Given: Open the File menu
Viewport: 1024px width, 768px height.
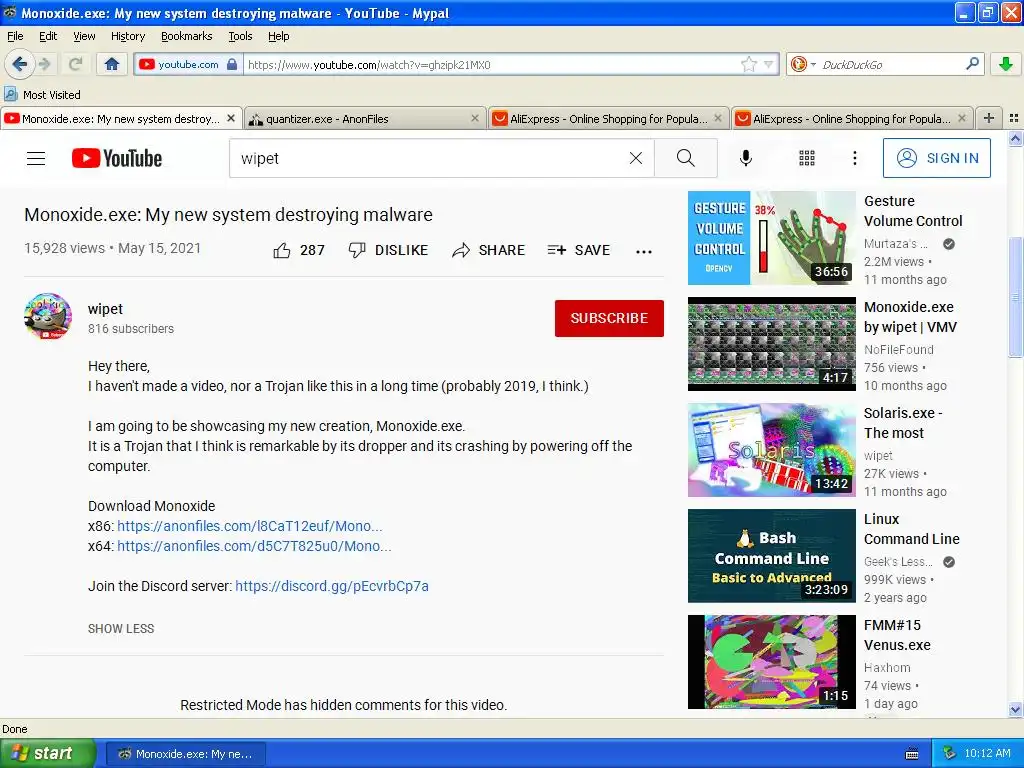Looking at the screenshot, I should coord(15,36).
